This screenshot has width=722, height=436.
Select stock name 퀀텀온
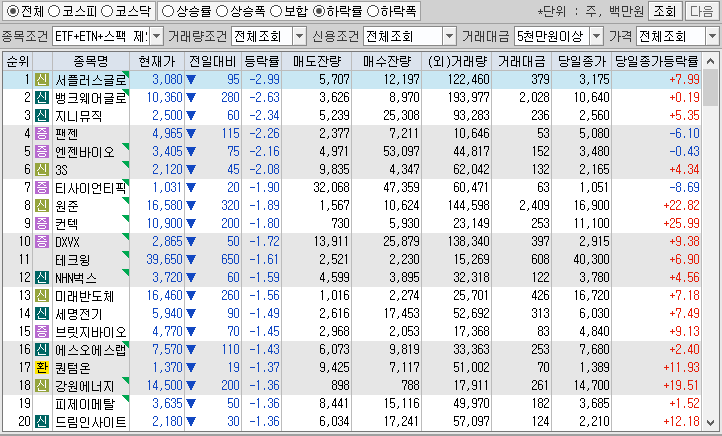(73, 368)
